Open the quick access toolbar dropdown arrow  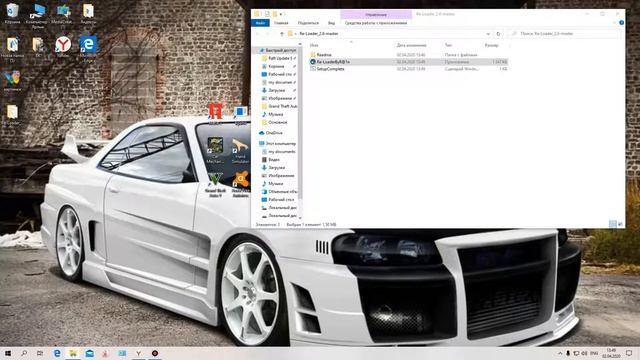[x=281, y=14]
